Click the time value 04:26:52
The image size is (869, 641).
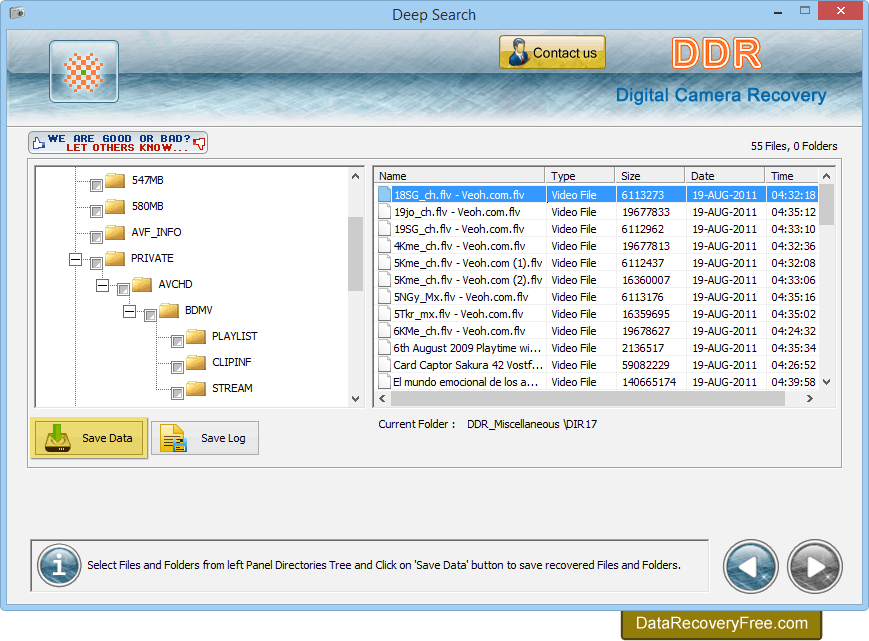click(793, 365)
